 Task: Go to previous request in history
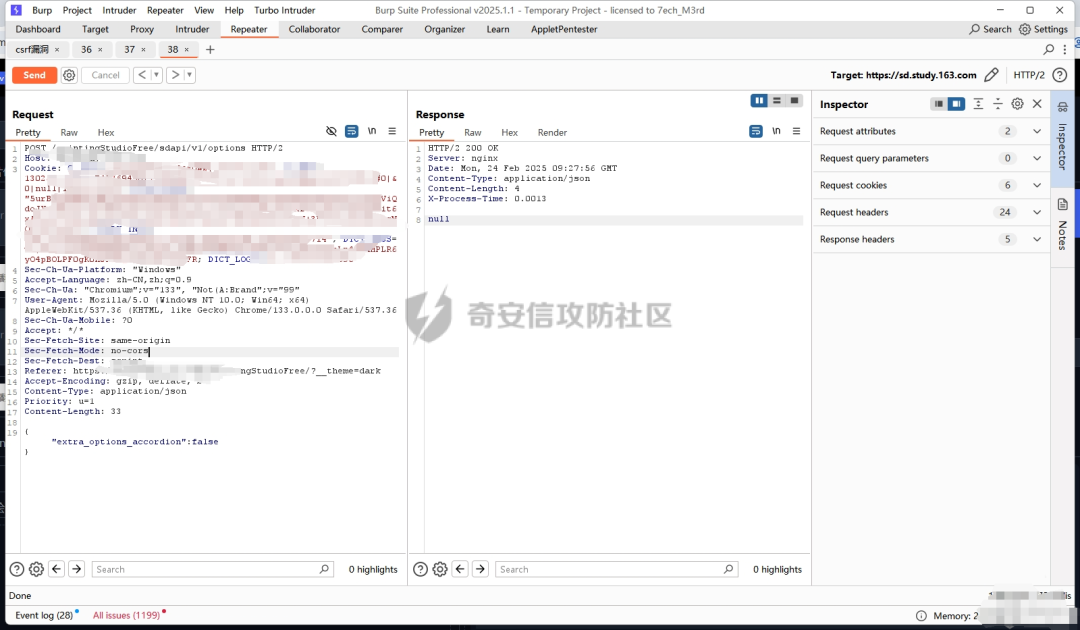(142, 75)
